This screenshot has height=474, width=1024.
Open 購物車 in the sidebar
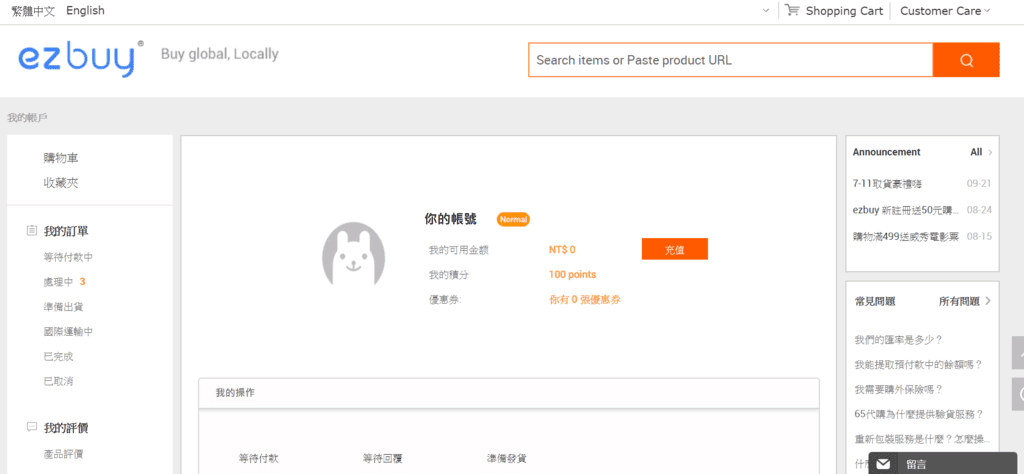click(61, 158)
